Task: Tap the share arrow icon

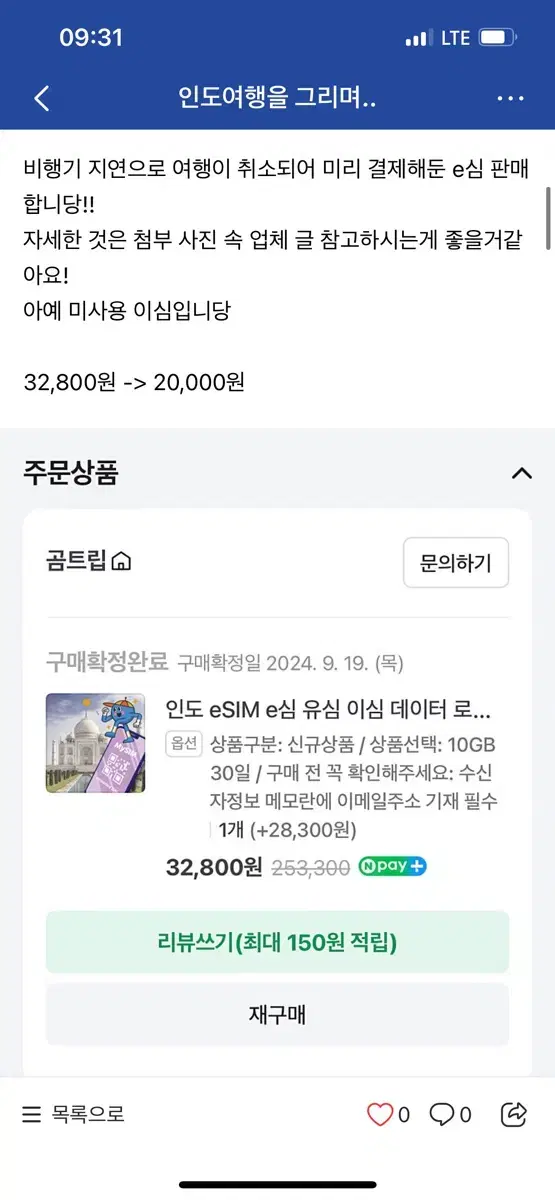Action: (x=515, y=1113)
